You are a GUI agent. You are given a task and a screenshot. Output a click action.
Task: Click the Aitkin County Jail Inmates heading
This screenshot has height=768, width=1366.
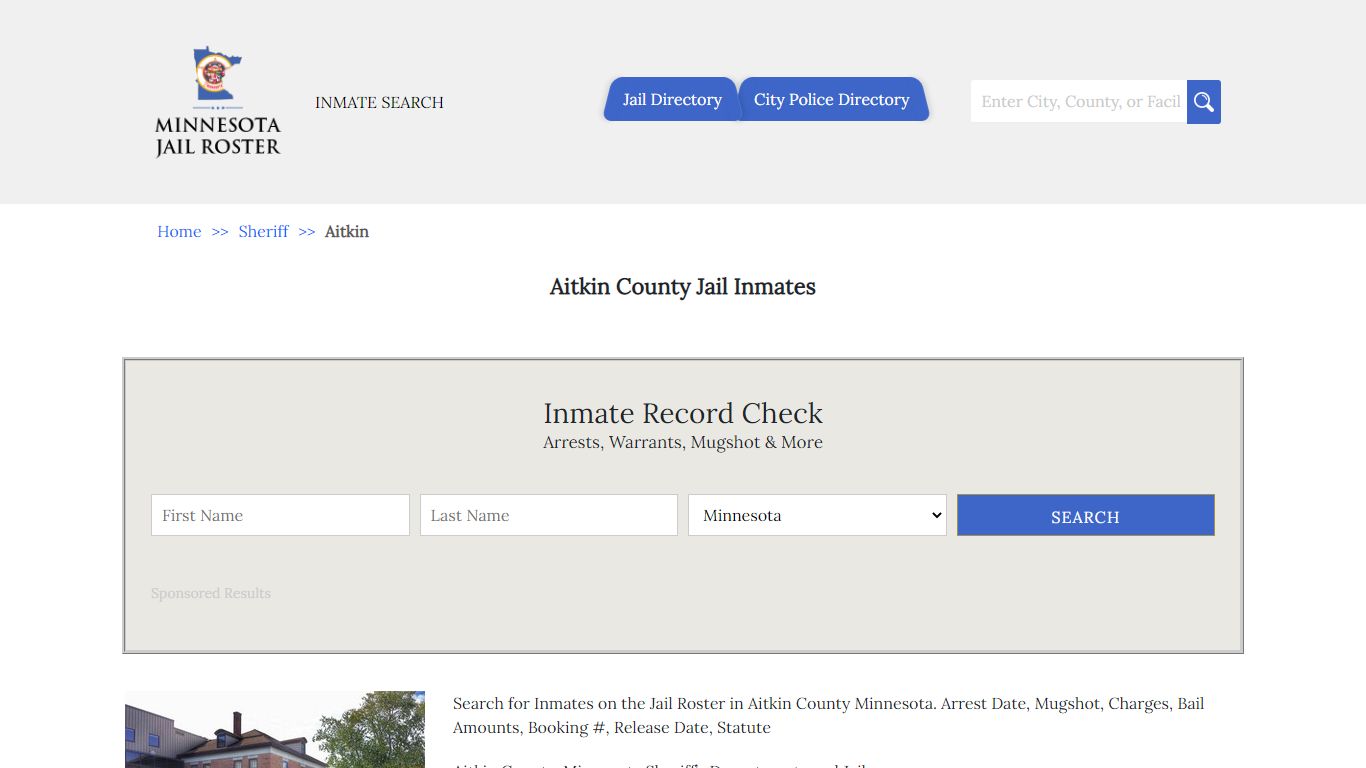pos(683,287)
